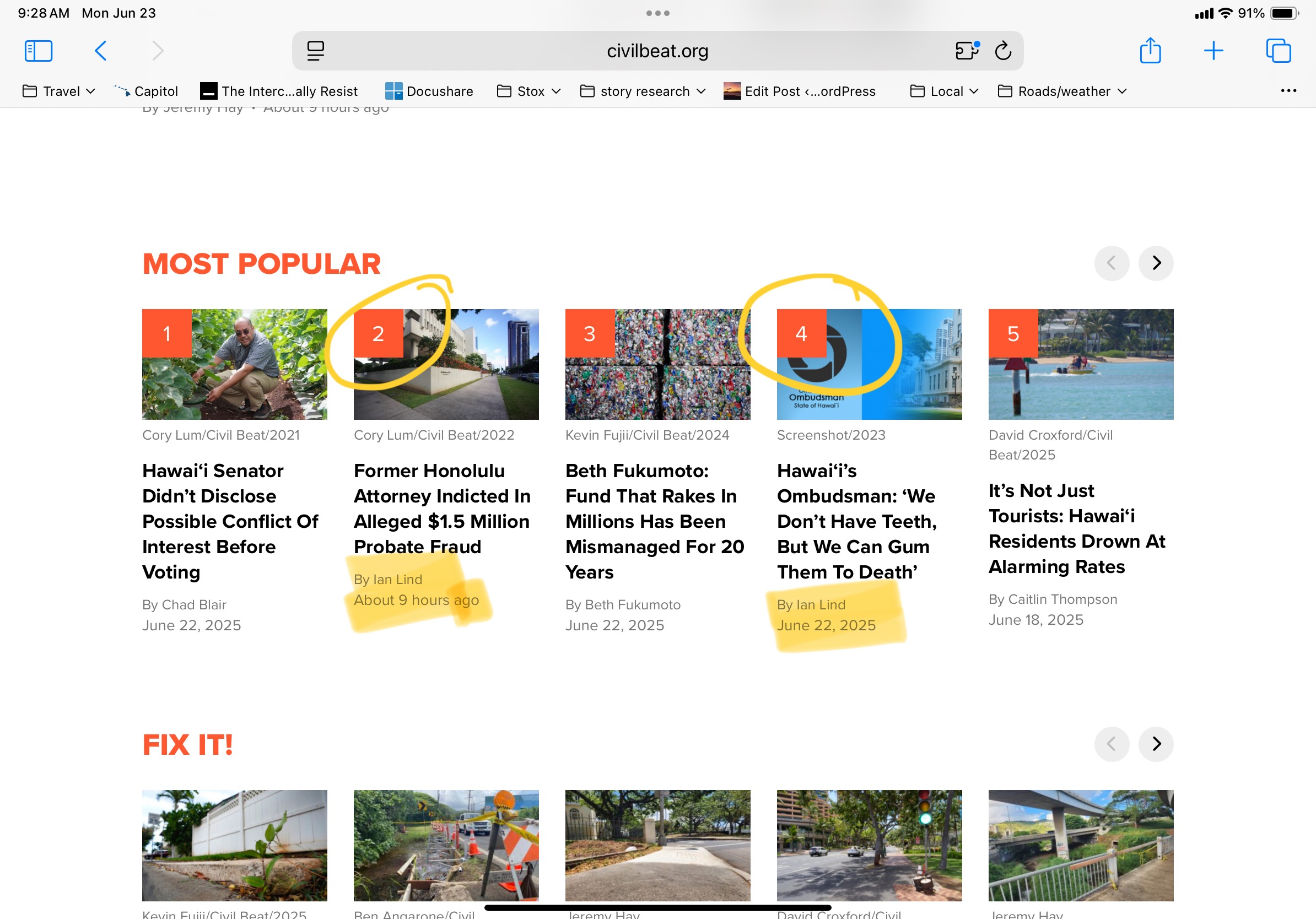Open Hawaii's Ombudsman article headline

click(x=856, y=521)
